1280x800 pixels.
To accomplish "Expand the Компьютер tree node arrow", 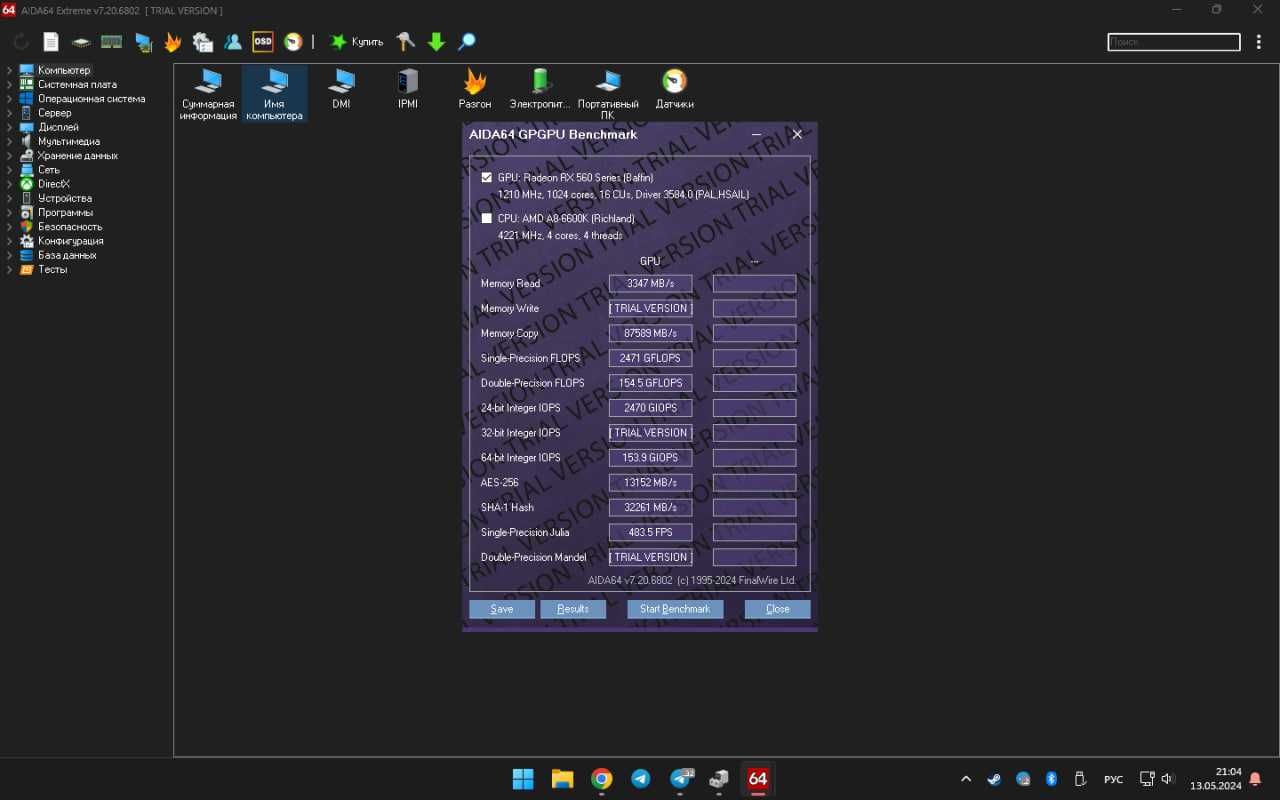I will [x=9, y=70].
